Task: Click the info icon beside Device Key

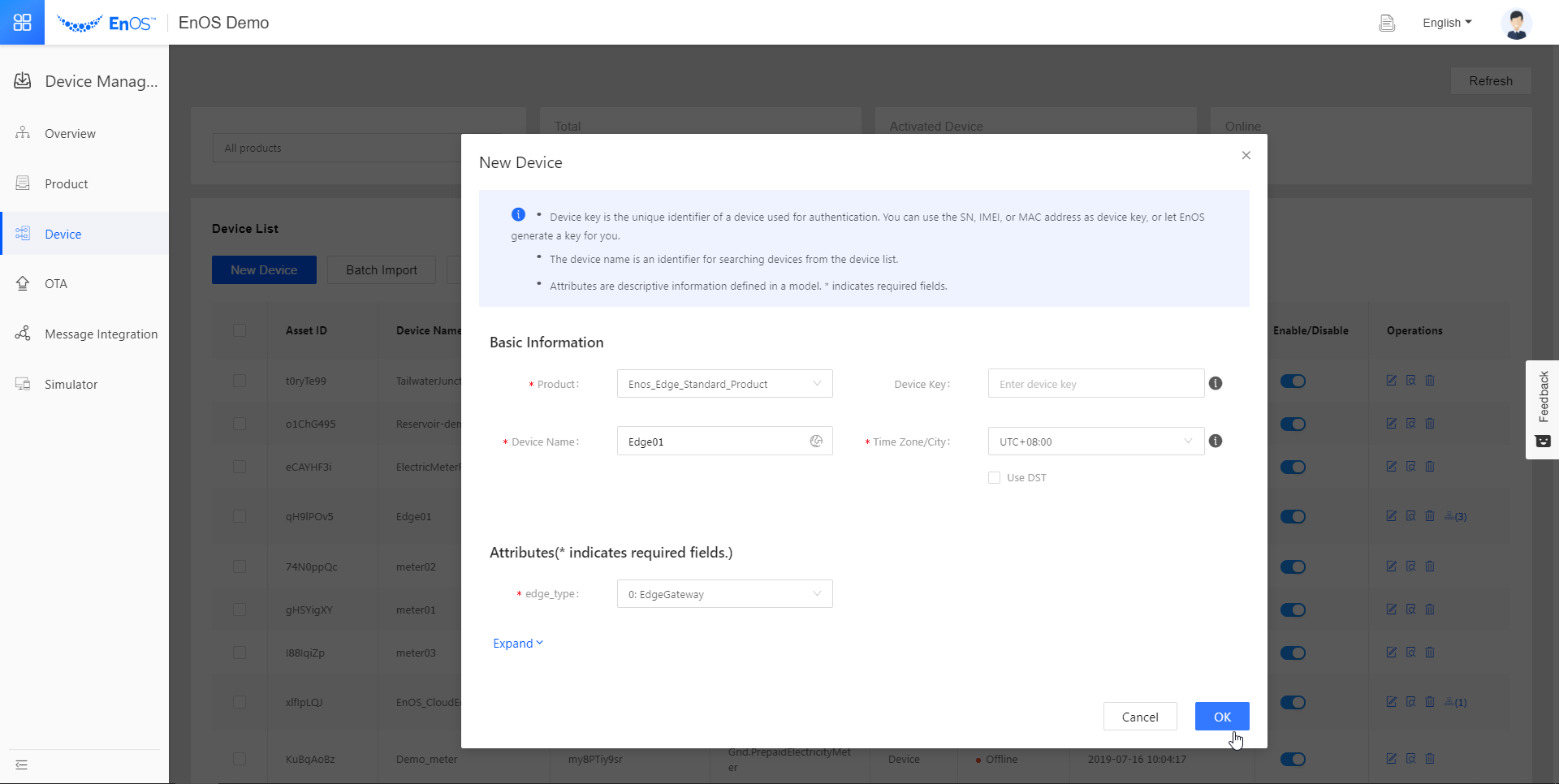Action: point(1216,383)
